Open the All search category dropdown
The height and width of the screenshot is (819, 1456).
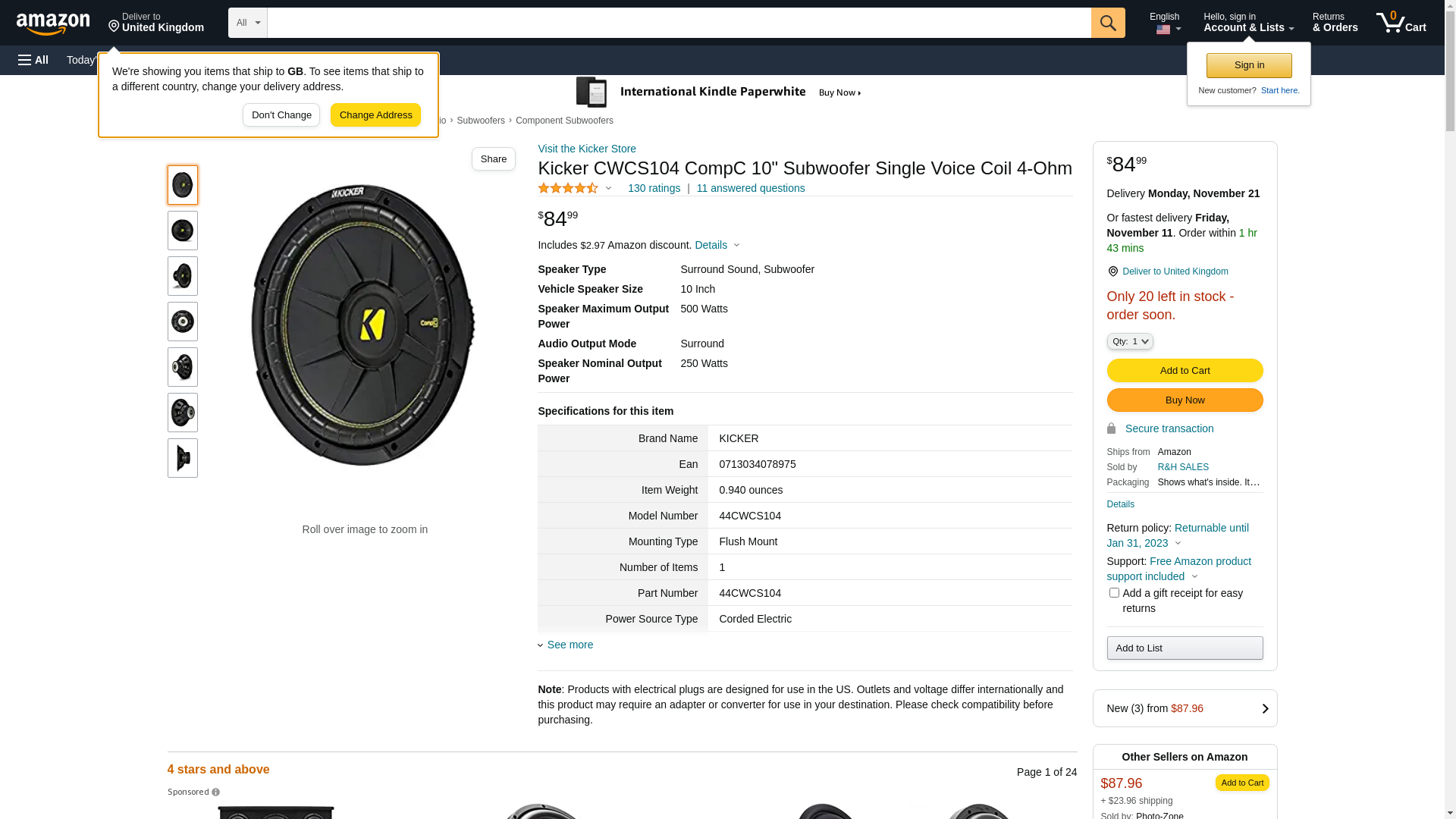click(x=247, y=23)
